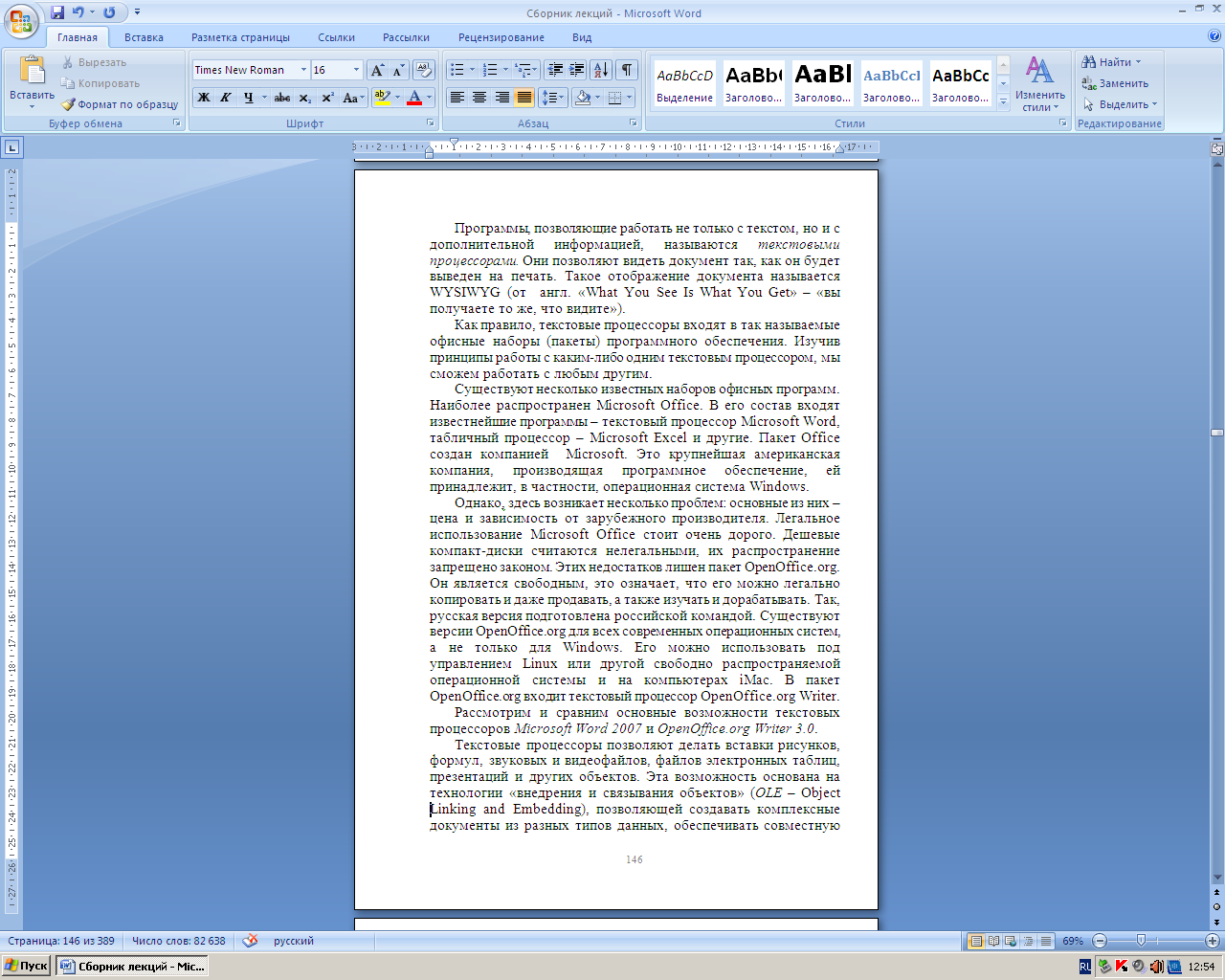Click the bulleted list icon
This screenshot has width=1225, height=980.
(x=457, y=70)
